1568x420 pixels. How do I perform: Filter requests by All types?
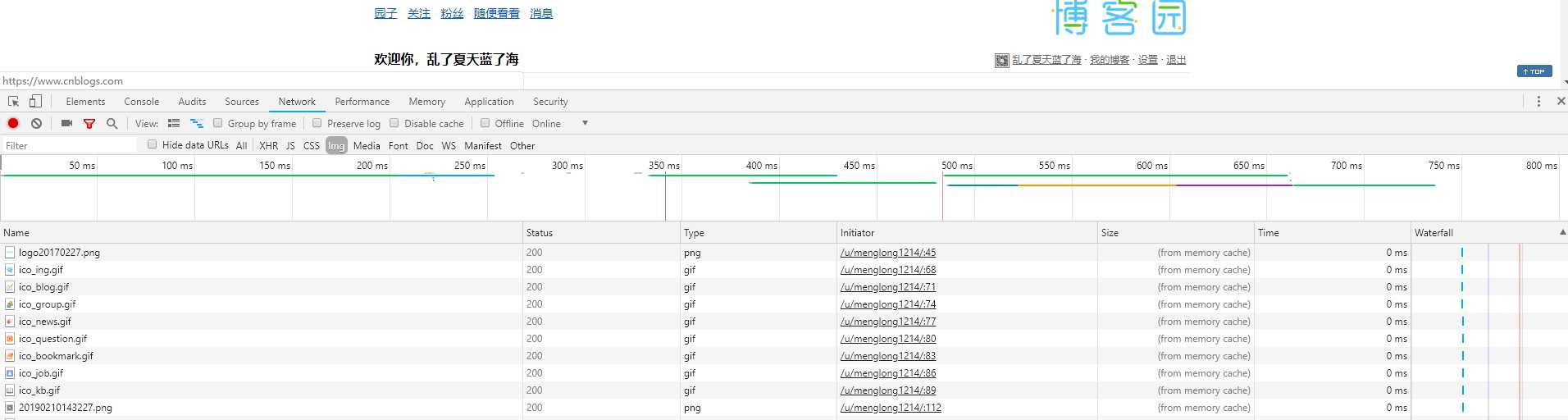coord(241,146)
